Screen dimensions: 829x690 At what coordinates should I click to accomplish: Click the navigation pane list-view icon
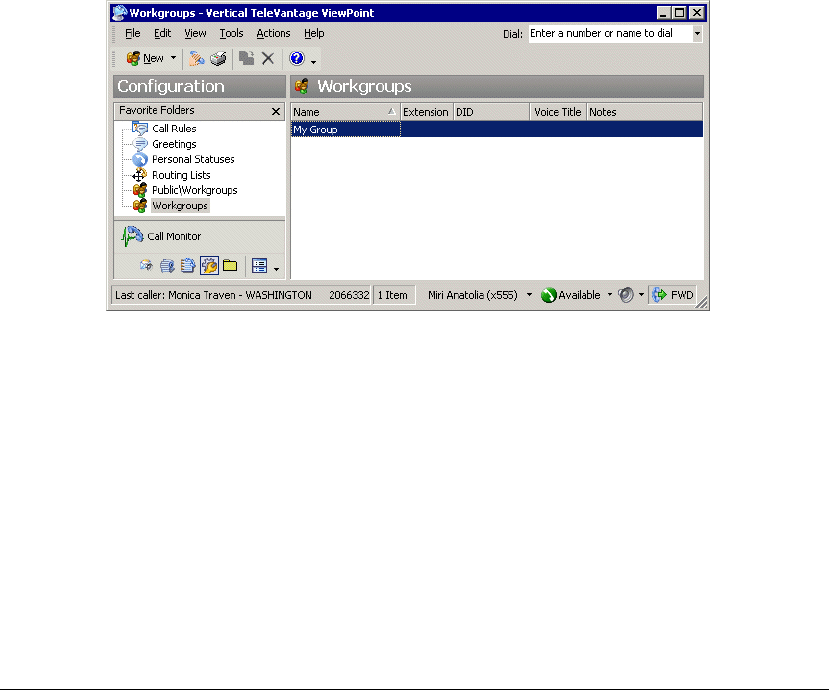click(x=259, y=265)
